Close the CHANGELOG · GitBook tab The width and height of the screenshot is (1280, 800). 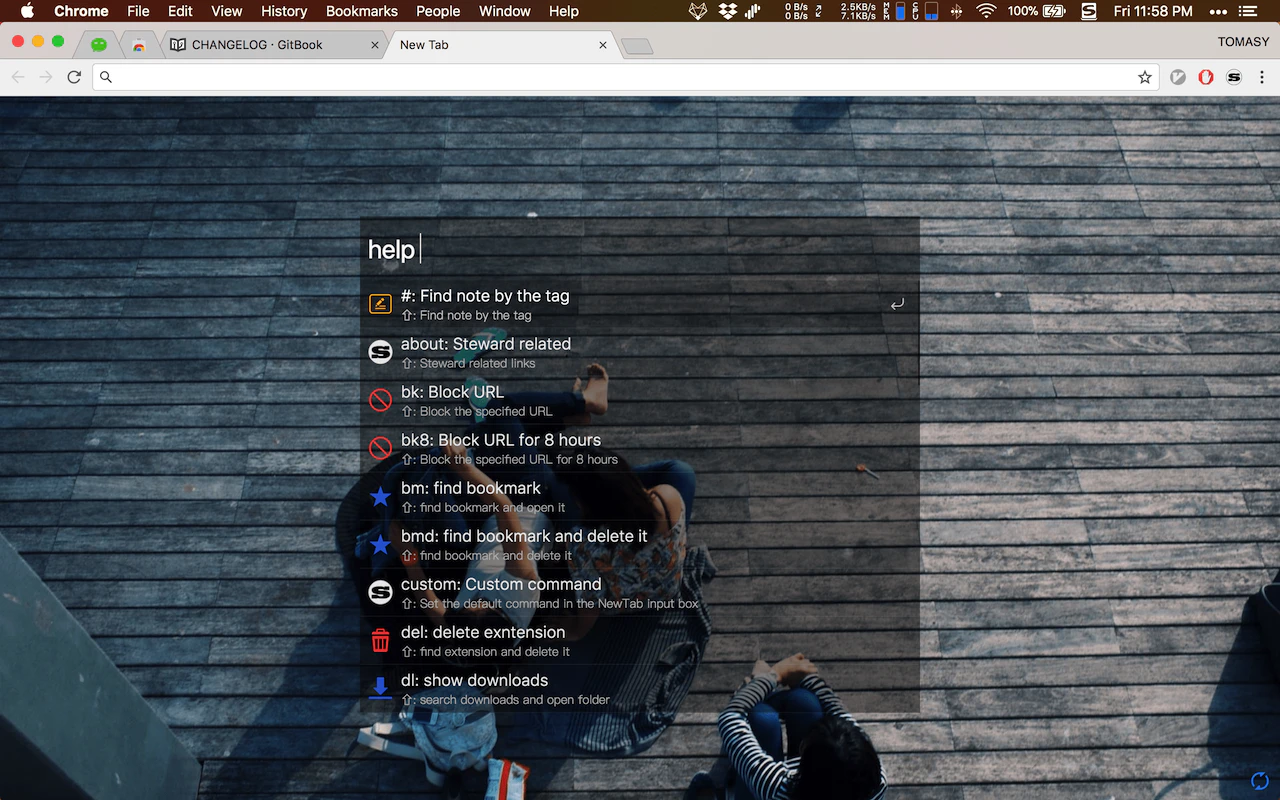tap(375, 45)
